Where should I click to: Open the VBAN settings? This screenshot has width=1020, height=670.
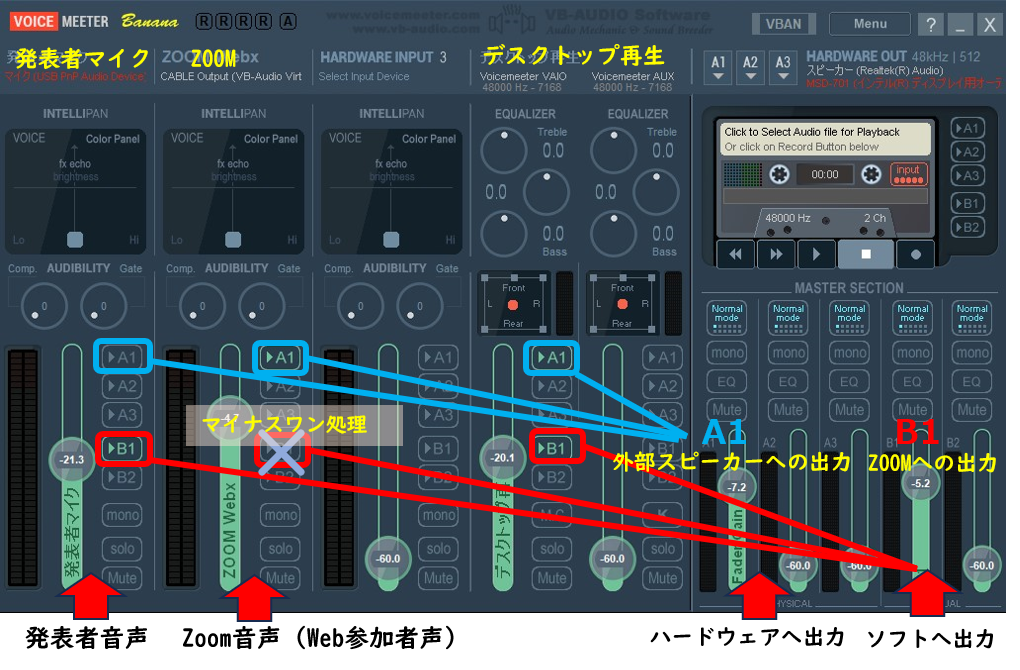coord(783,24)
